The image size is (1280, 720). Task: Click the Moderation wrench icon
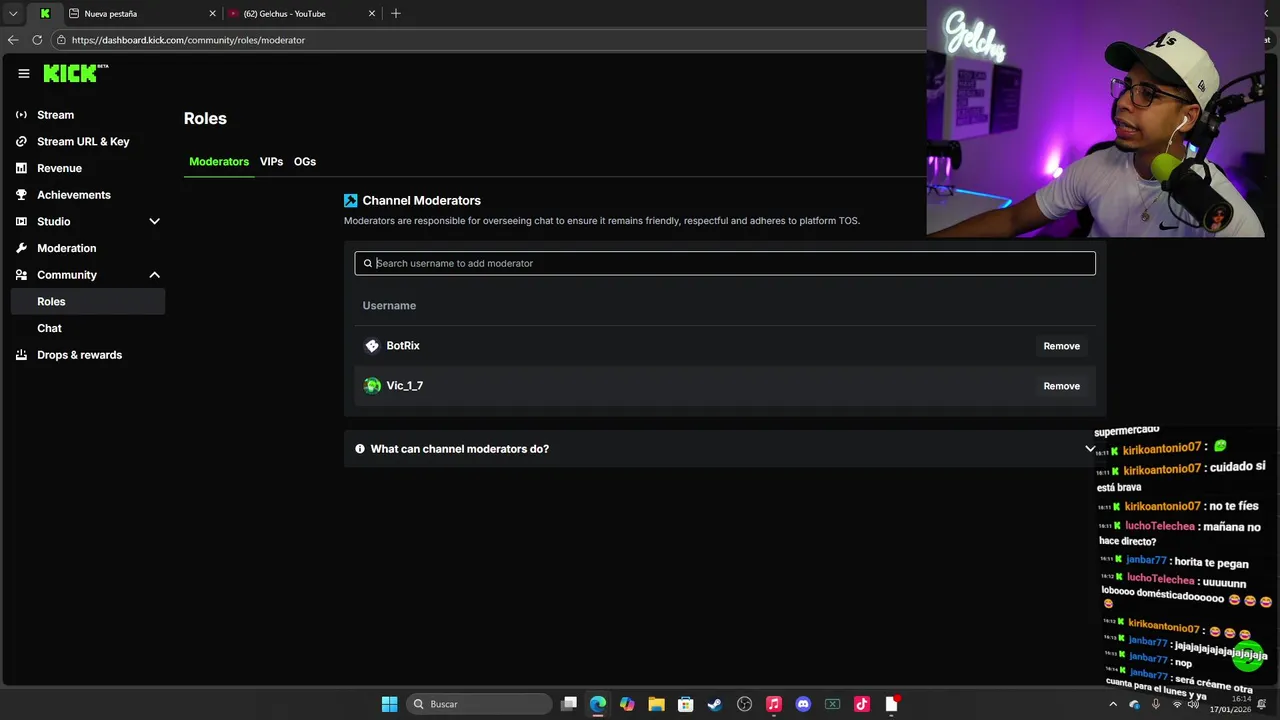[21, 248]
